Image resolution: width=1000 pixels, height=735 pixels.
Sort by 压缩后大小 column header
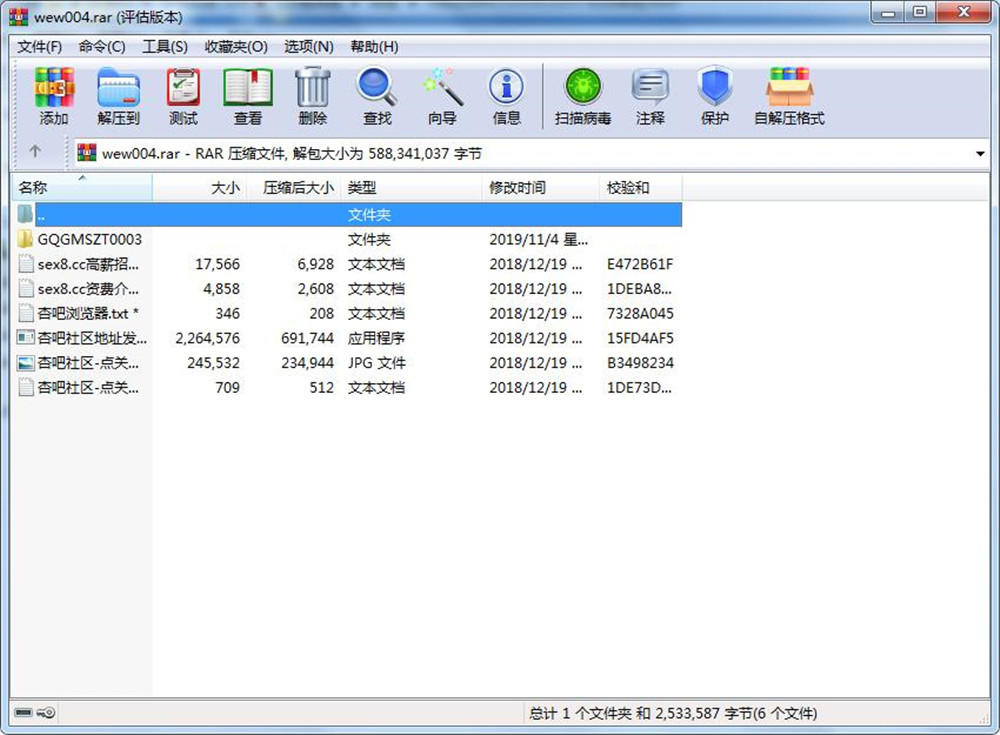pos(292,188)
